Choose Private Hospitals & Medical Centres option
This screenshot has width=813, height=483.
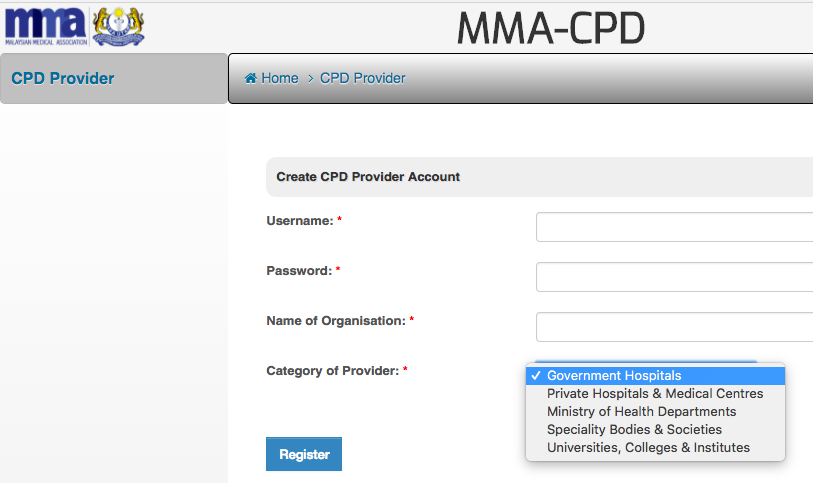[x=655, y=394]
